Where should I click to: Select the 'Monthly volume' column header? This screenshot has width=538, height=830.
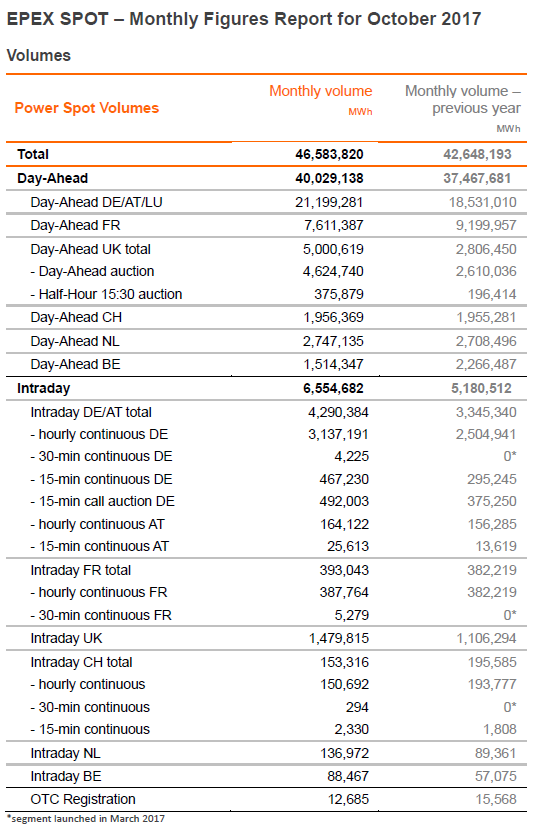[x=321, y=91]
